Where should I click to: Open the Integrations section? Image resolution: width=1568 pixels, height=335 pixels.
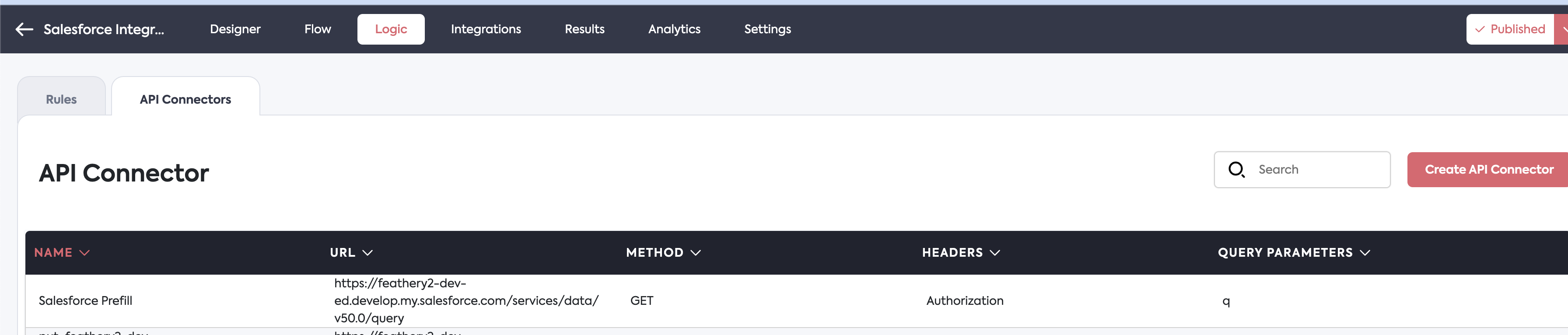point(485,29)
